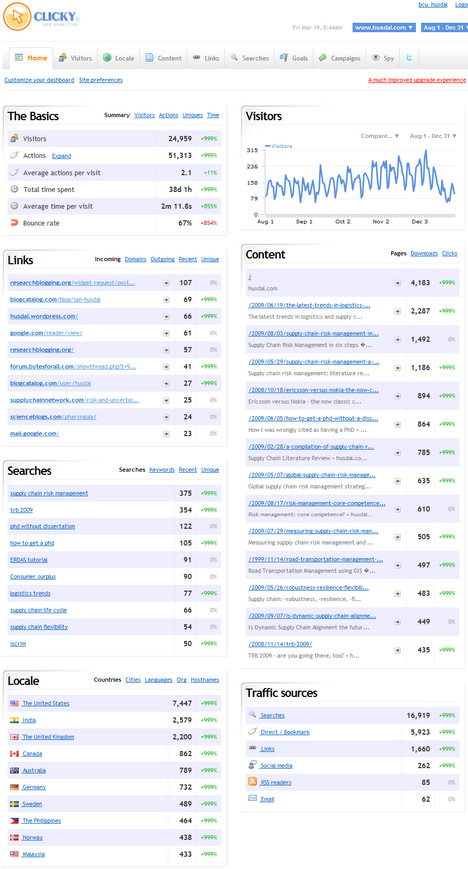
Task: Click arrow icon beside mail.google.com link
Action: [x=166, y=434]
